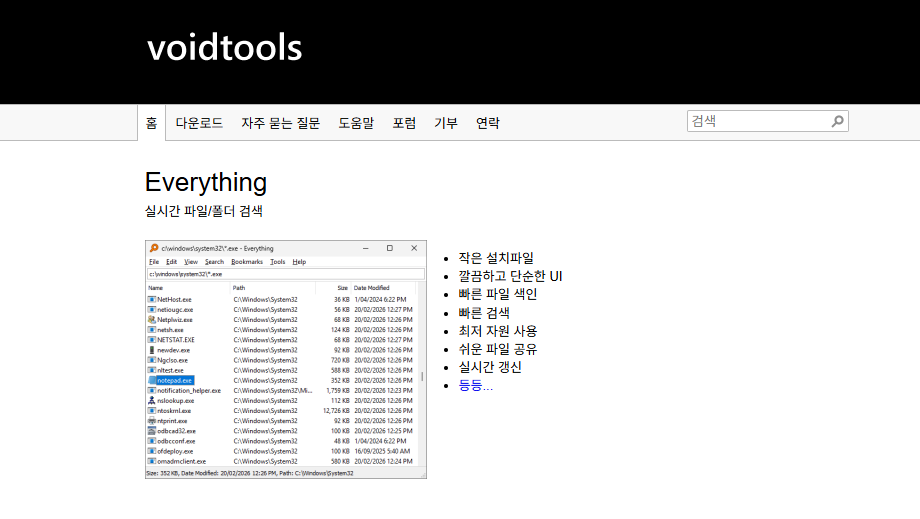Click the 쉬운 파일 공유 list item
920x519 pixels.
(x=498, y=349)
